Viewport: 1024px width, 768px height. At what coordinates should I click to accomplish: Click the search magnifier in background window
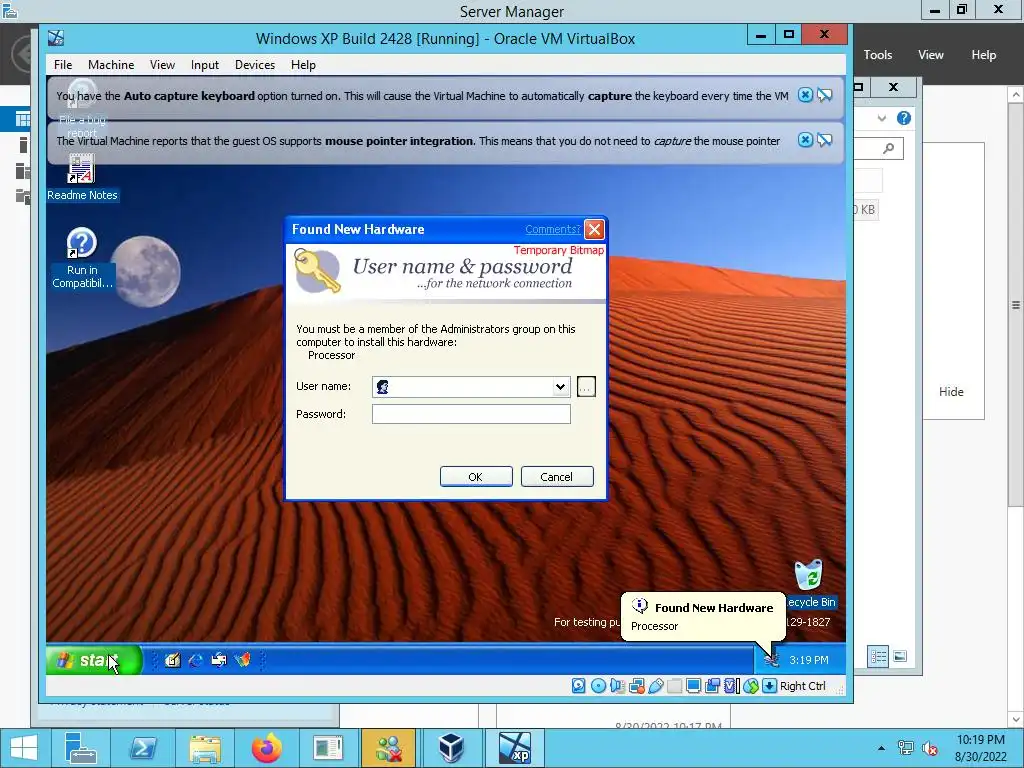pos(889,149)
